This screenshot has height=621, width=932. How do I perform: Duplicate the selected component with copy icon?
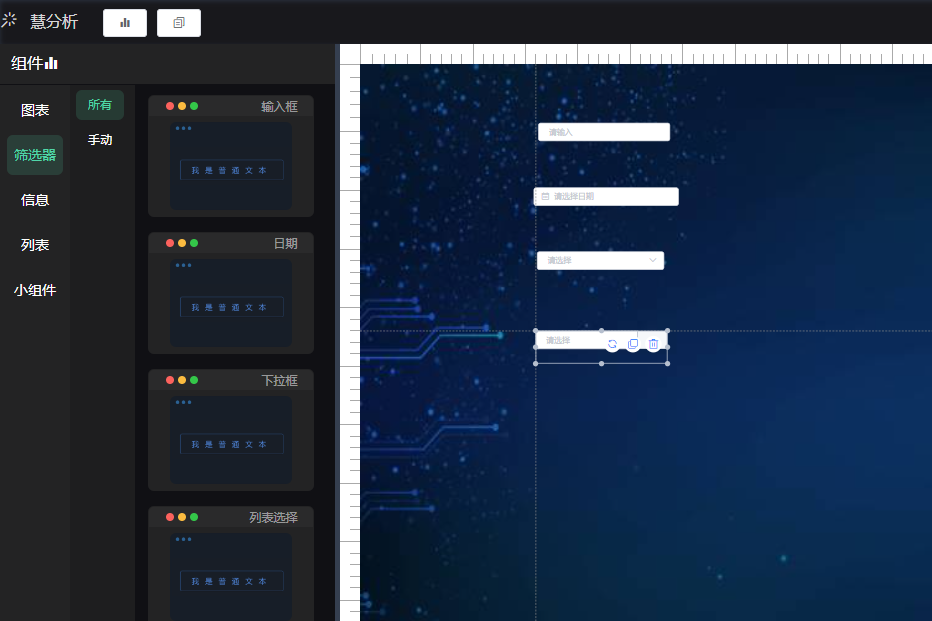click(633, 344)
